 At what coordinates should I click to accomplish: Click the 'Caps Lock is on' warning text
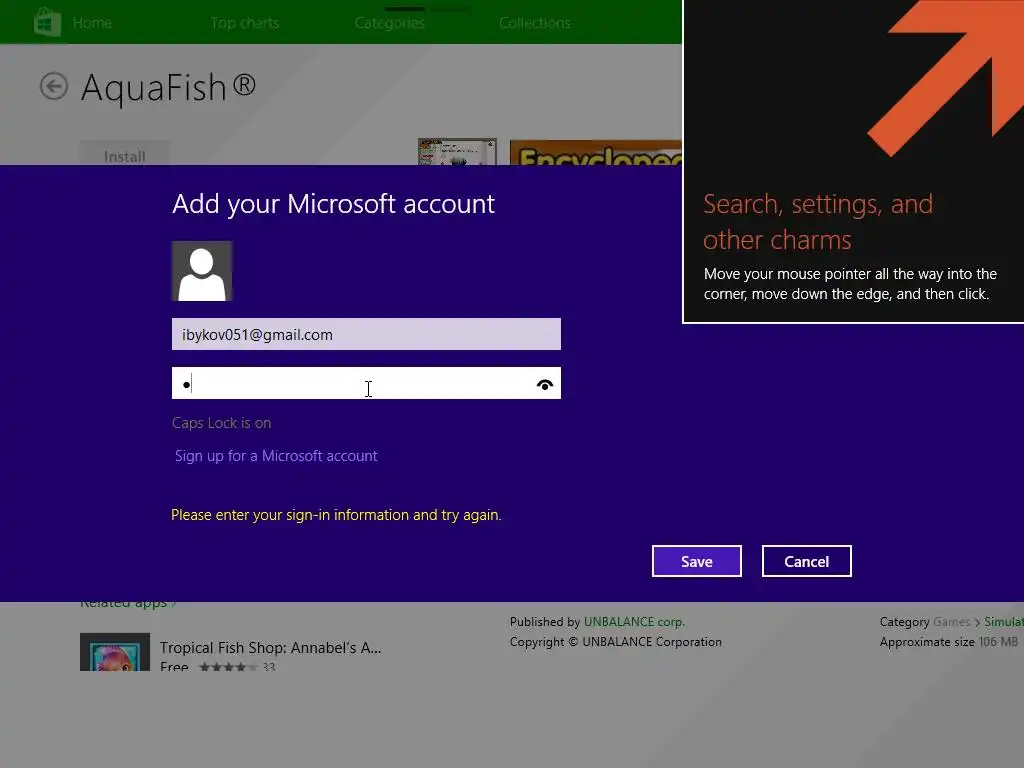pos(221,423)
